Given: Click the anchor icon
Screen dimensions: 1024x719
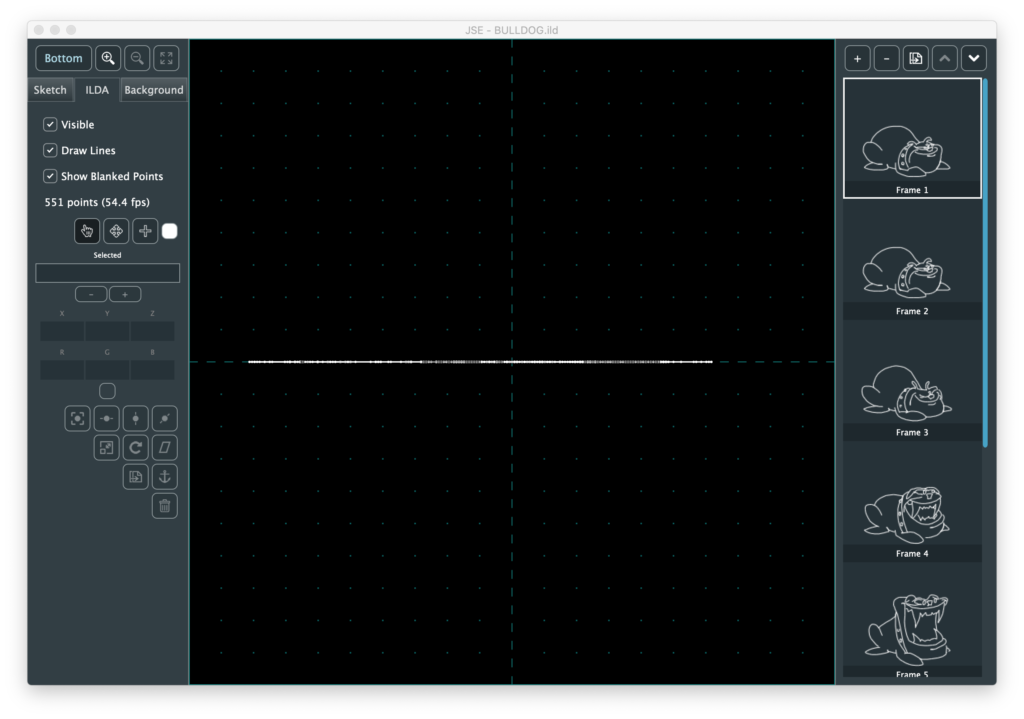Looking at the screenshot, I should (165, 476).
